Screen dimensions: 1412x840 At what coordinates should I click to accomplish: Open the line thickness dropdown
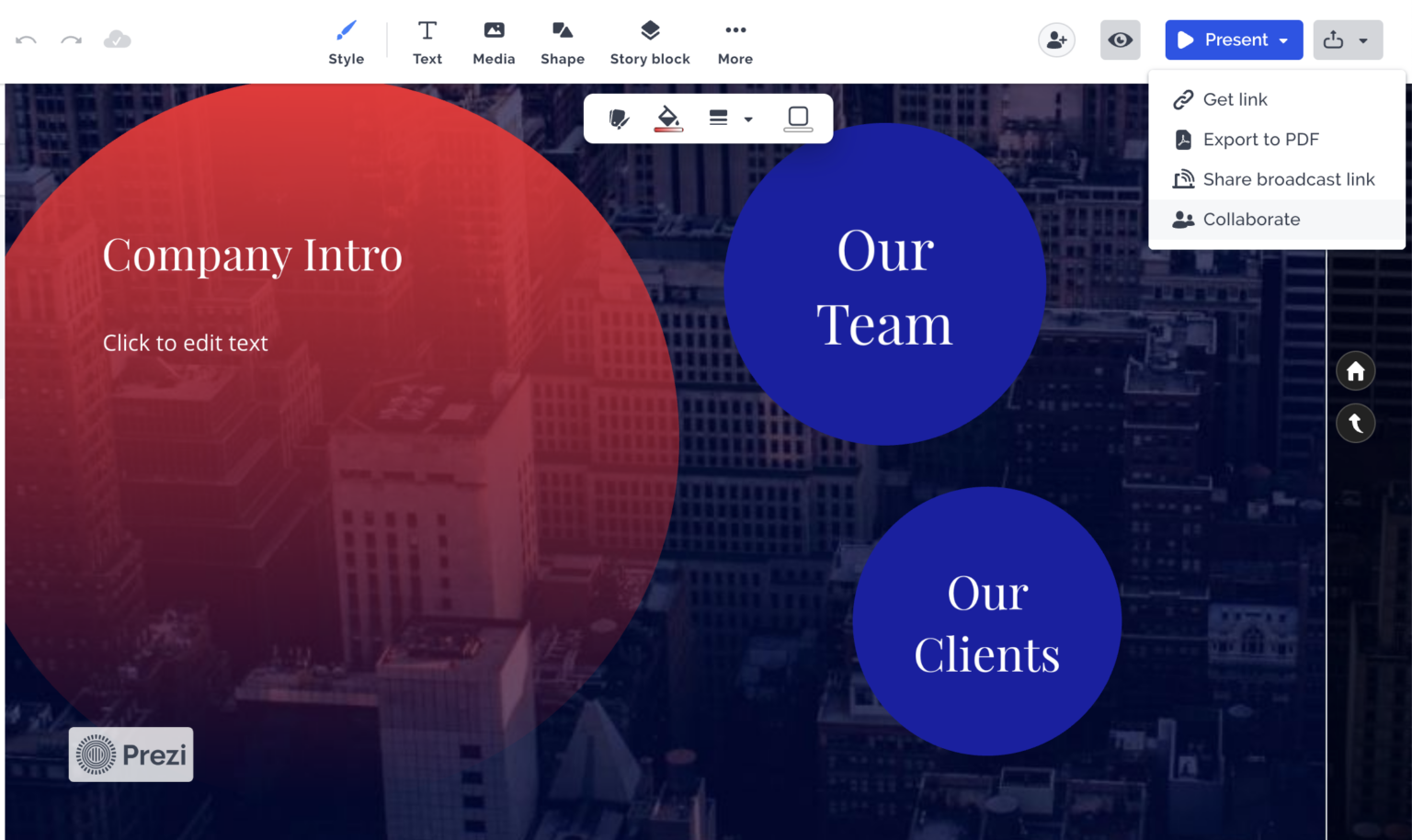click(x=747, y=119)
